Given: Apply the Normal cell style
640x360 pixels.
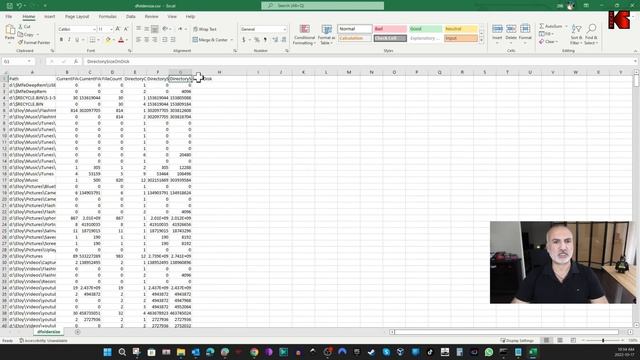Looking at the screenshot, I should pos(355,29).
